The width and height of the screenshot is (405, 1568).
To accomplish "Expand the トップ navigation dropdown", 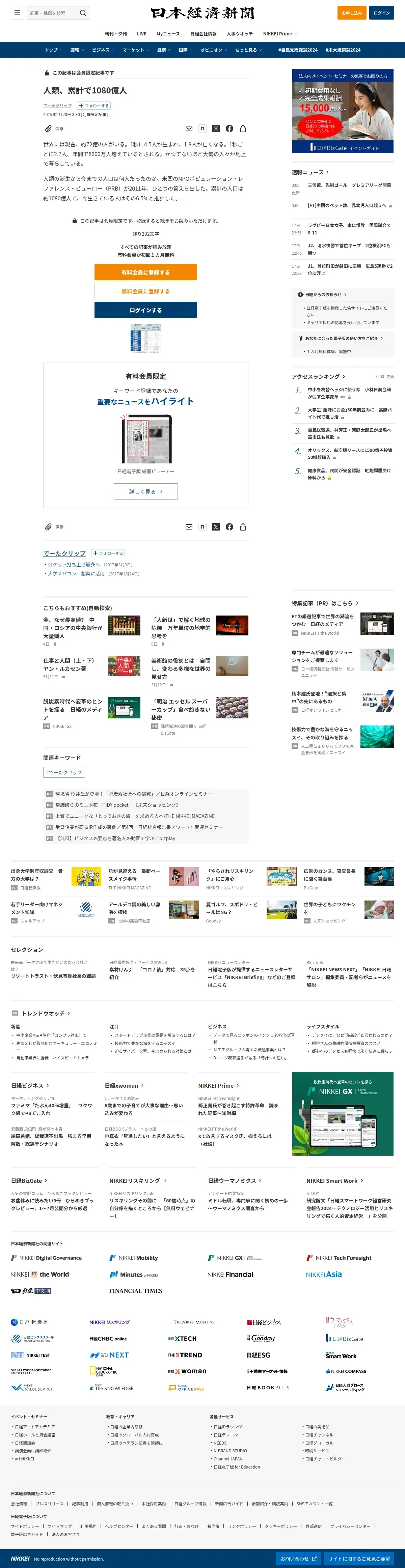I will 54,50.
